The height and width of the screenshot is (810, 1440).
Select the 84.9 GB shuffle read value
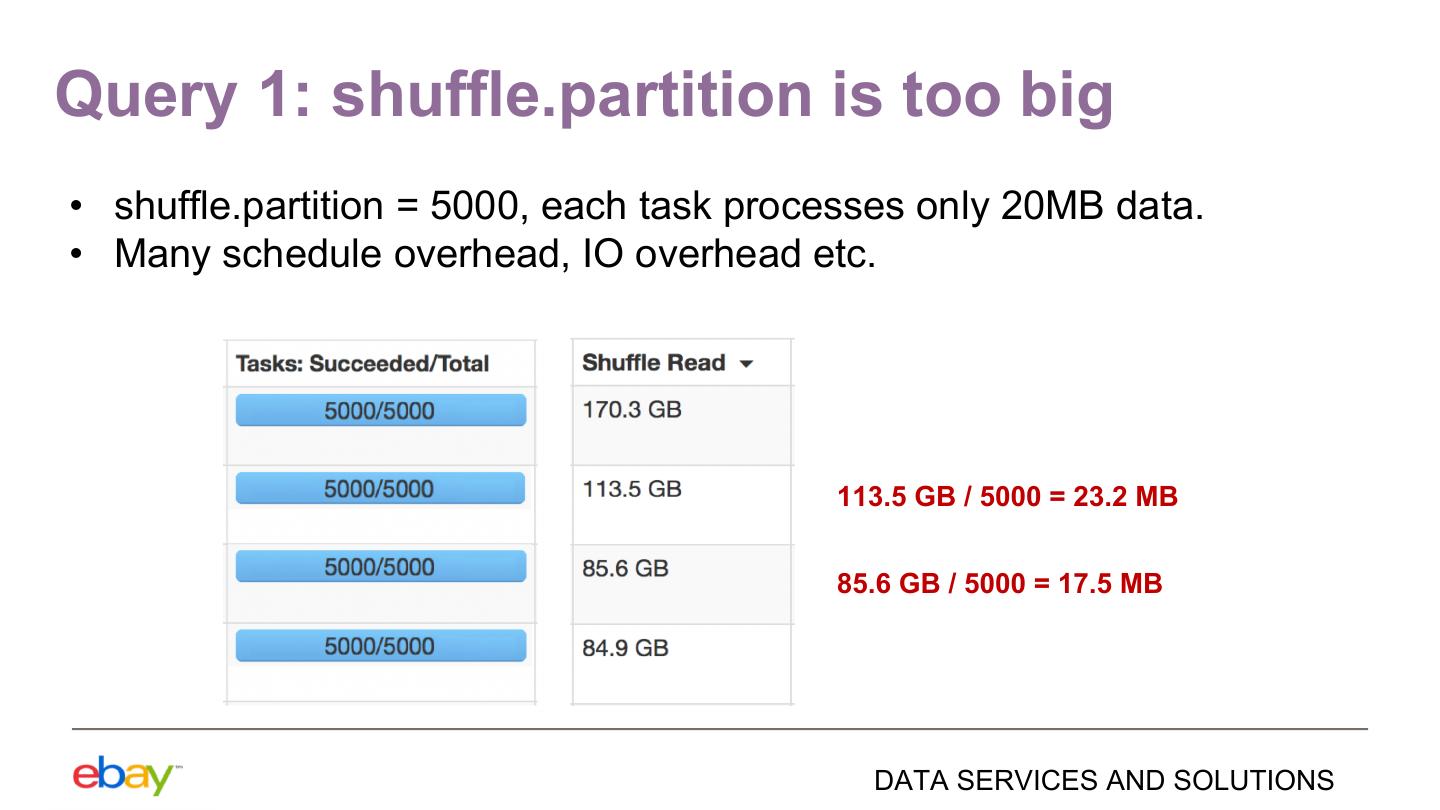coord(625,648)
